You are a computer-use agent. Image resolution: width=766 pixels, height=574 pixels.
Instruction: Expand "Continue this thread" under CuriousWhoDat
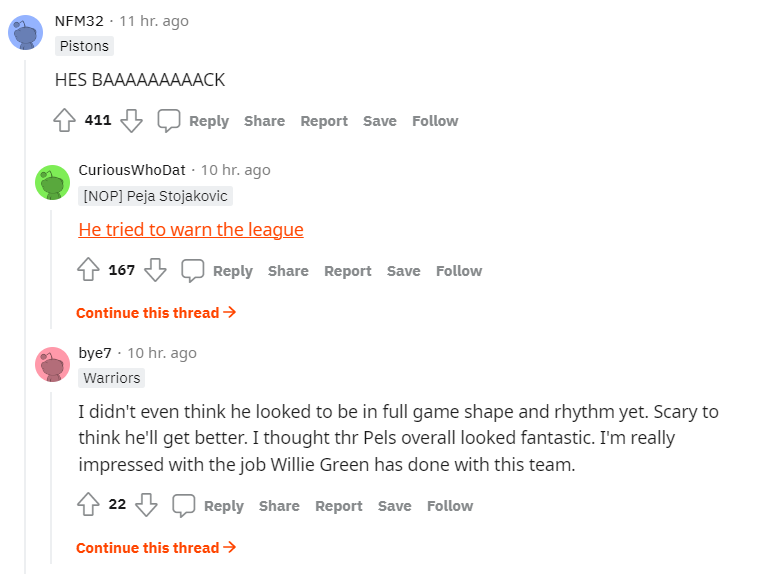click(x=156, y=313)
